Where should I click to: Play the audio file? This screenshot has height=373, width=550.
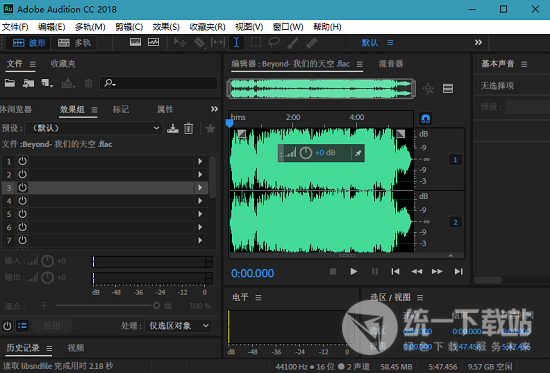[x=354, y=272]
